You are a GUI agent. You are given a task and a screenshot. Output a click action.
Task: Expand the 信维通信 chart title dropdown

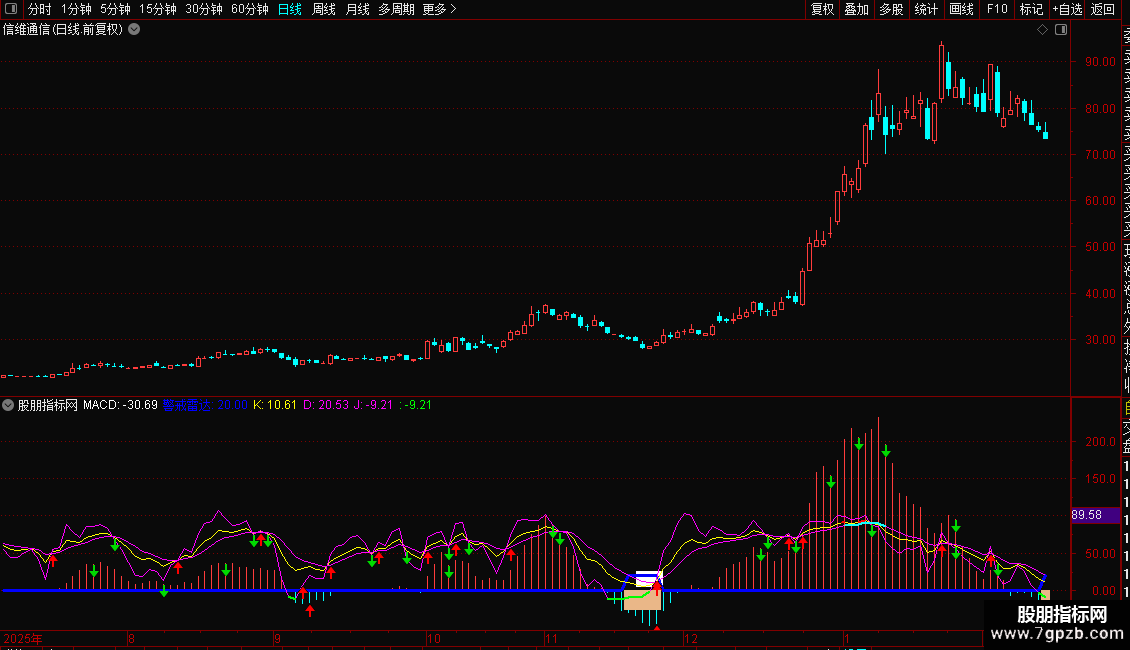point(134,30)
